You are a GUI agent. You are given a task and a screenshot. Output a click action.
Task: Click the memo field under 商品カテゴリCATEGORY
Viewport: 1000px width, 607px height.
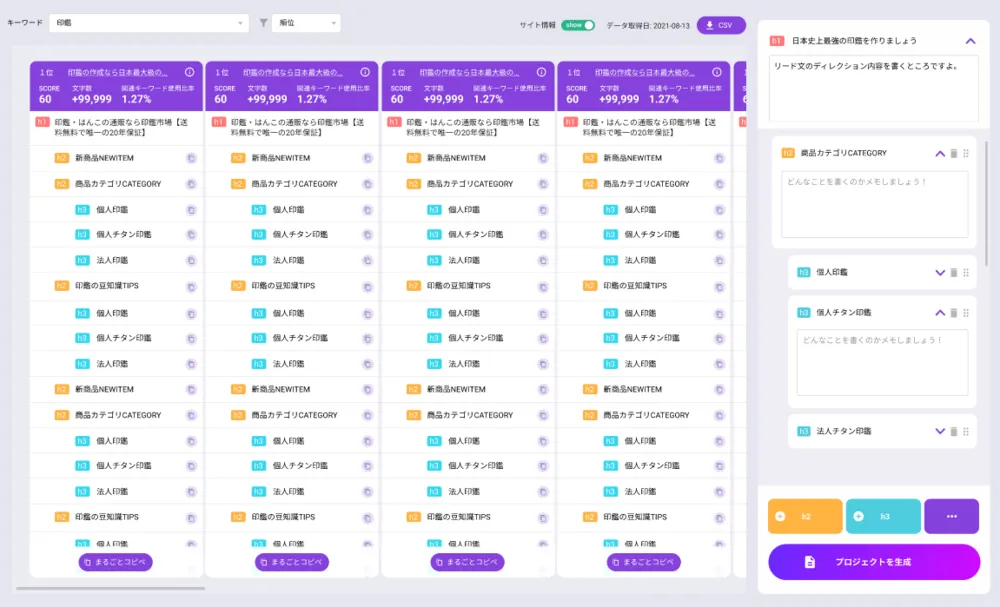click(x=874, y=204)
